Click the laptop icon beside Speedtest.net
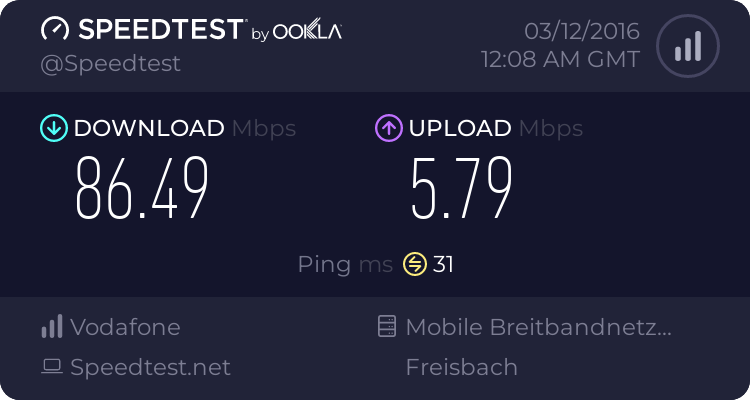The width and height of the screenshot is (750, 400). click(52, 367)
